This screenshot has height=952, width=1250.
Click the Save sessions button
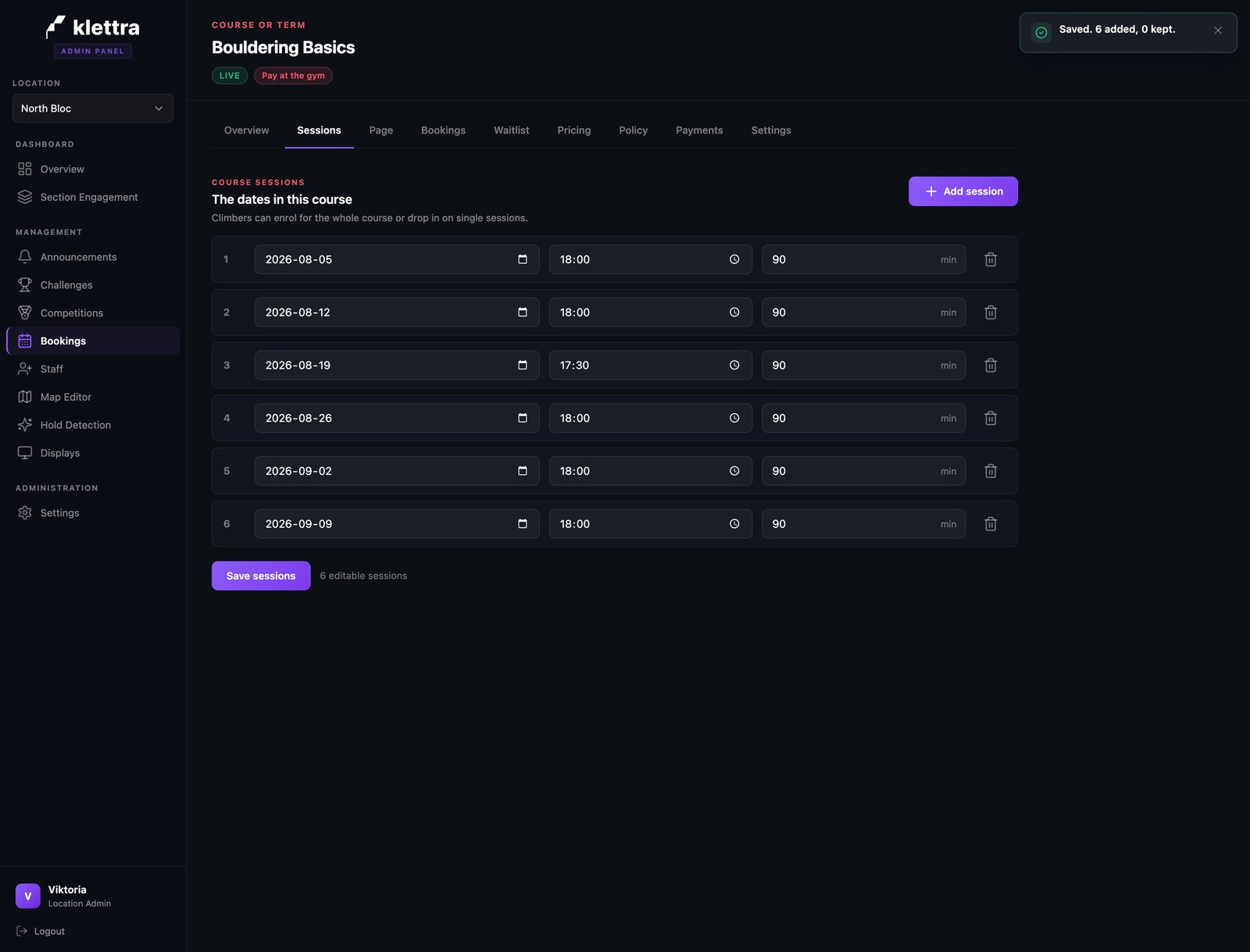click(x=261, y=576)
